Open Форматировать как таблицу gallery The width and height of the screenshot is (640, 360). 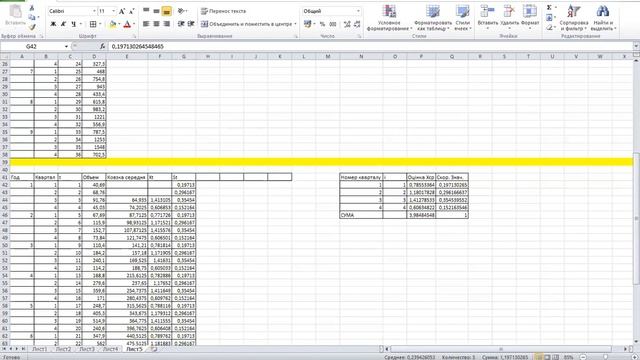[x=433, y=18]
